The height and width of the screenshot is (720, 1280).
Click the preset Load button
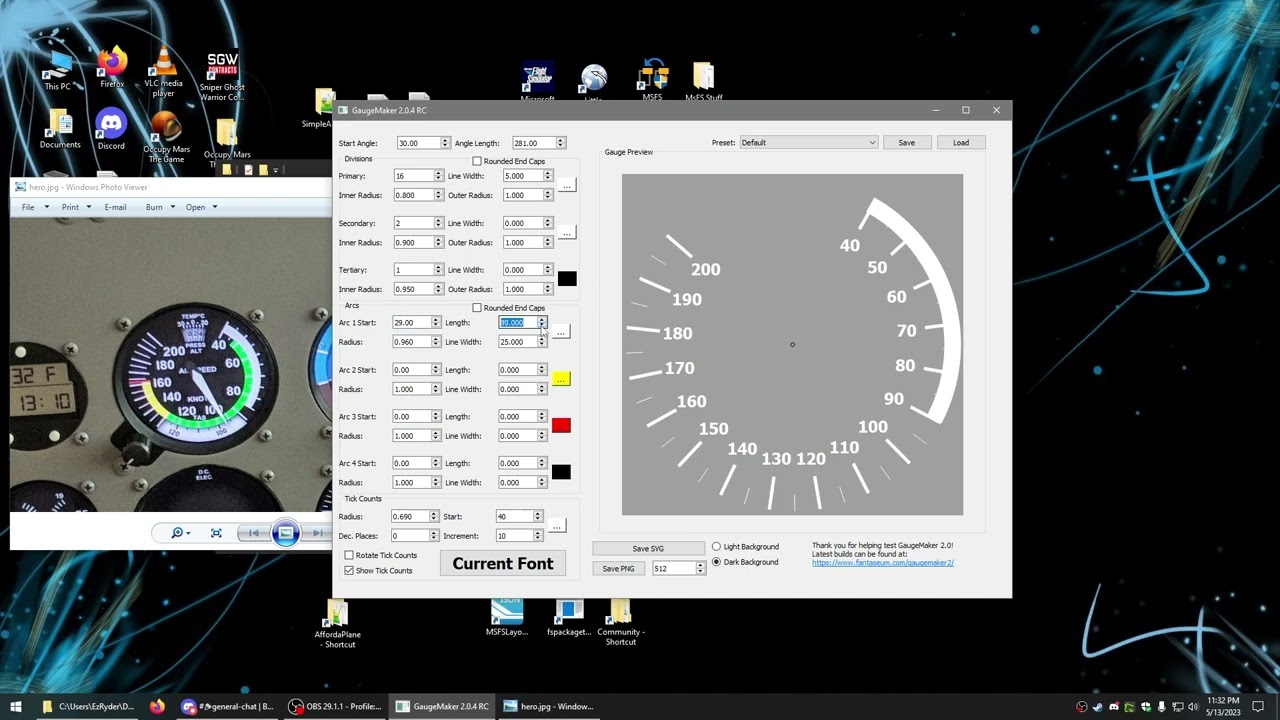click(960, 143)
